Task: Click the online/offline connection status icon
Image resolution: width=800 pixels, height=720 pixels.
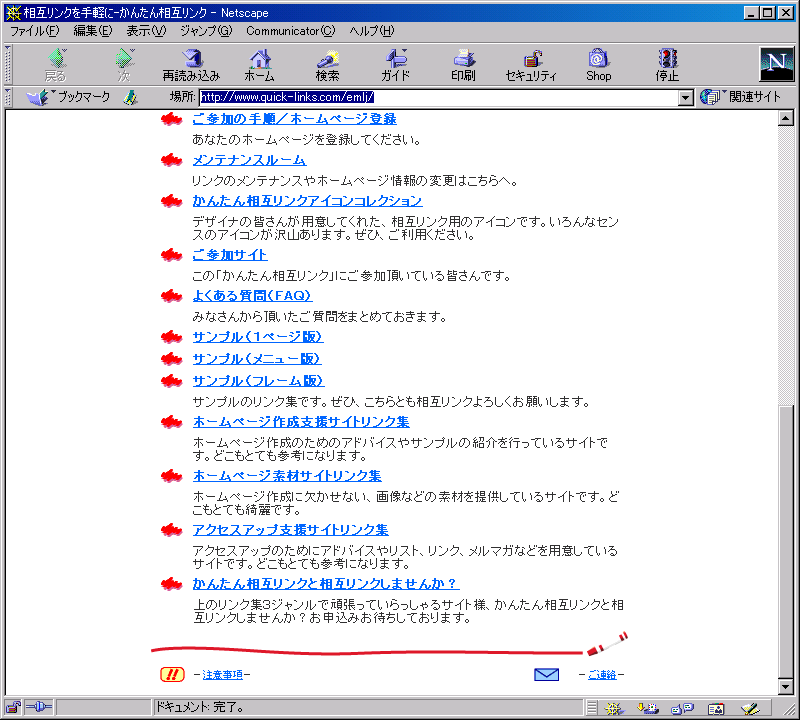Action: (39, 707)
